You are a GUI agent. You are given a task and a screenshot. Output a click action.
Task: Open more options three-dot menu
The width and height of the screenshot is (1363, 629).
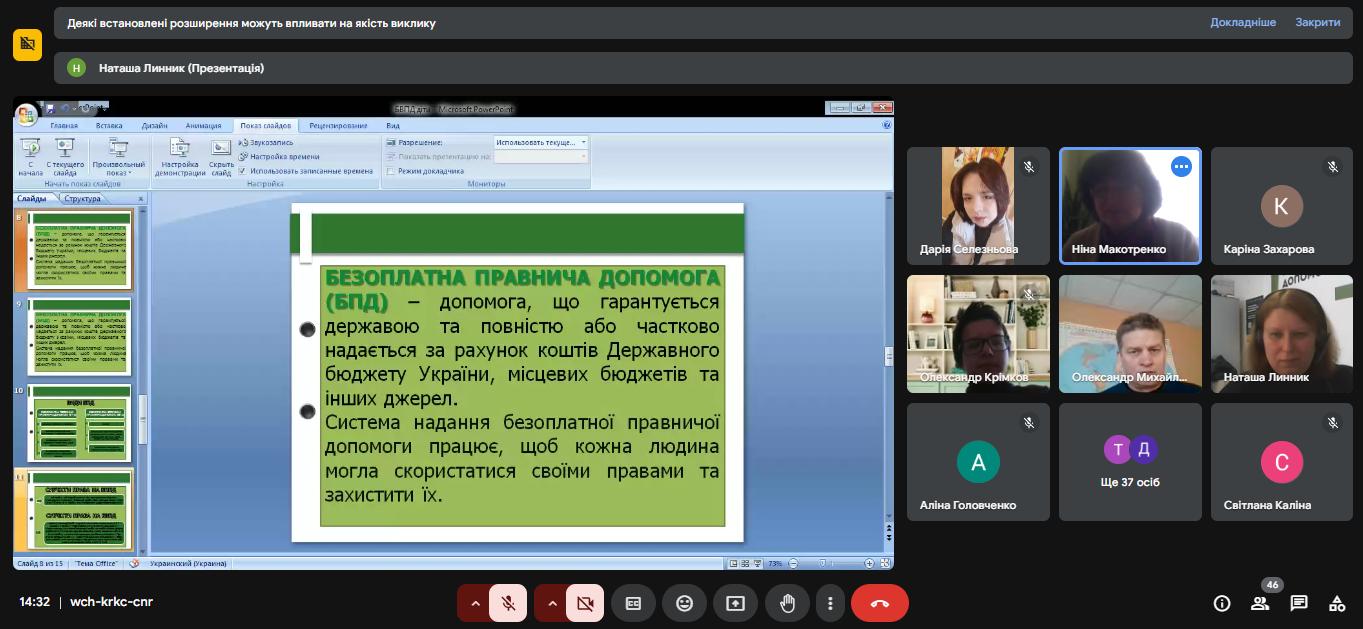[830, 603]
